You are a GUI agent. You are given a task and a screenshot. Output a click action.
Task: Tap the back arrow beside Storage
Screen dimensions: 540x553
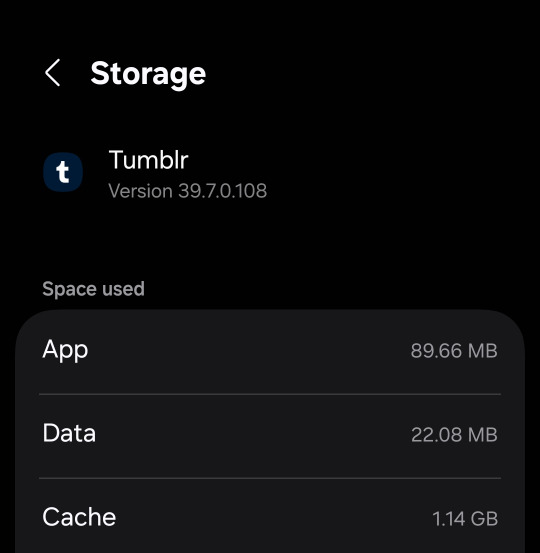click(53, 73)
